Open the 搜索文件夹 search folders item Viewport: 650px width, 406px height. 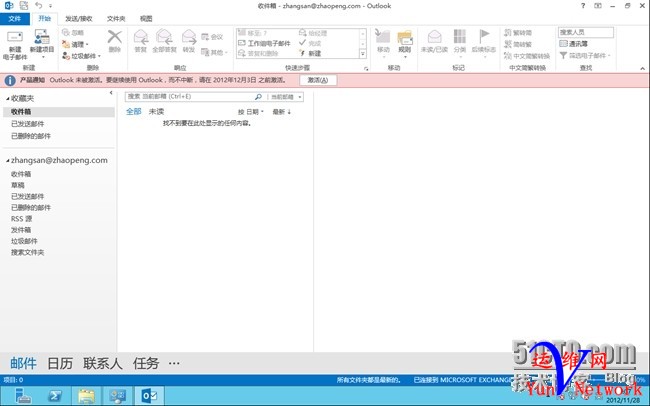coord(27,252)
